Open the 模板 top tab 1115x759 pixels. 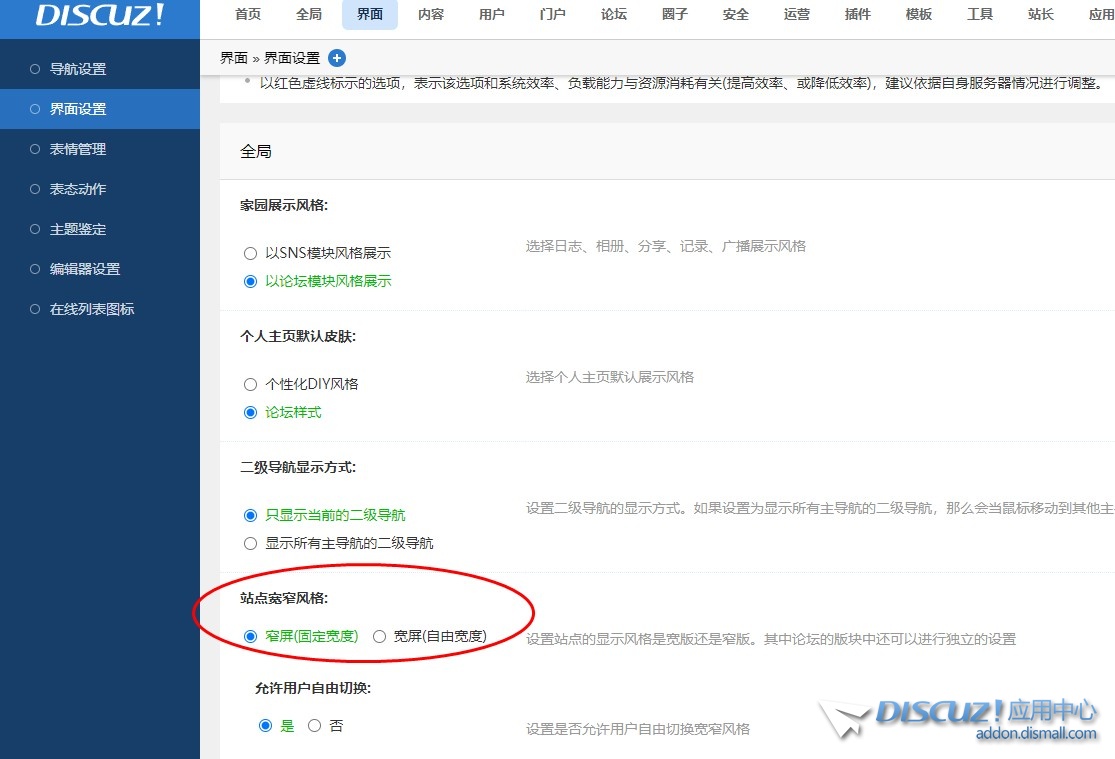tap(918, 15)
